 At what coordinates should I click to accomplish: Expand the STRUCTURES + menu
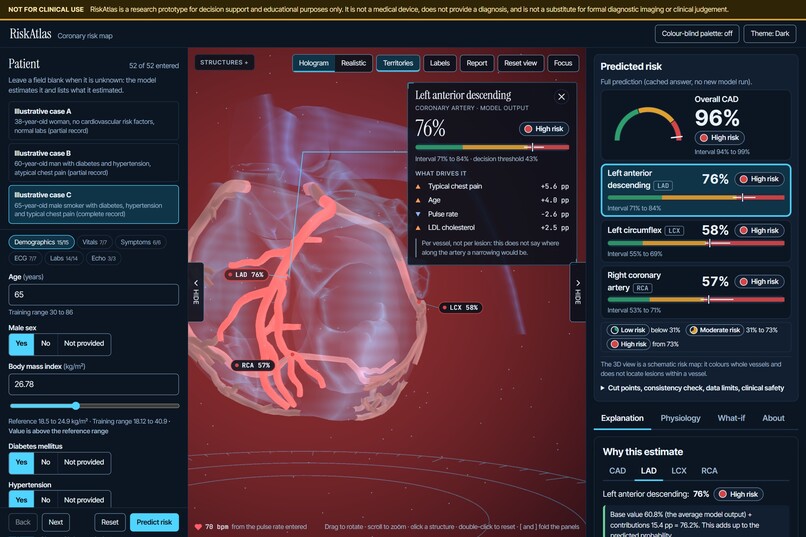tap(224, 63)
